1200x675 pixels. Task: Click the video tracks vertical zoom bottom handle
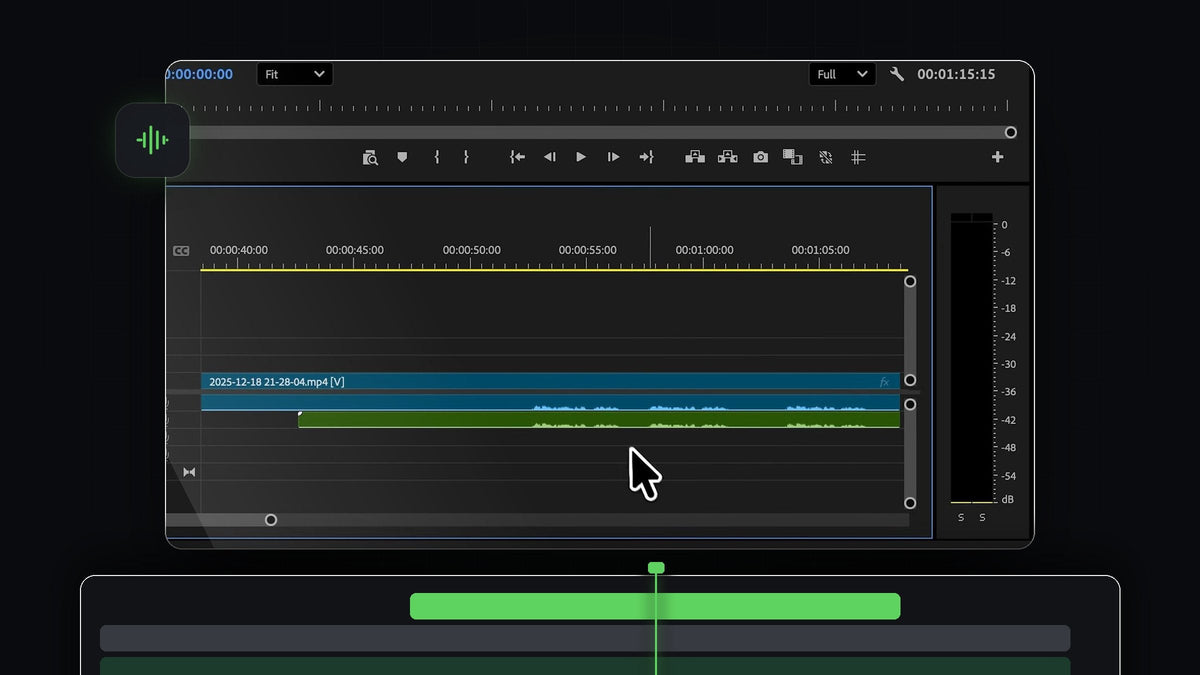pyautogui.click(x=910, y=380)
